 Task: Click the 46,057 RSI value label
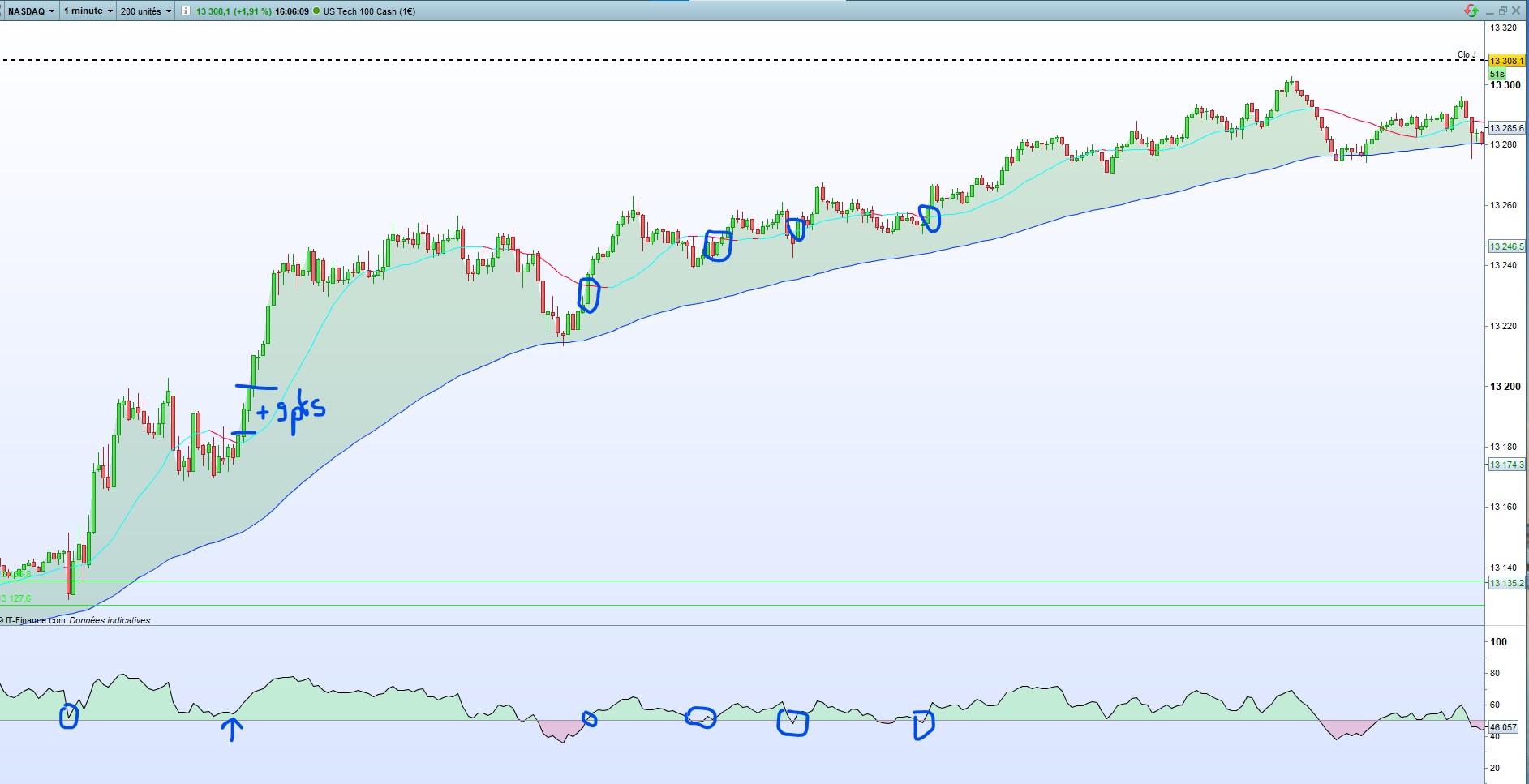point(1503,727)
